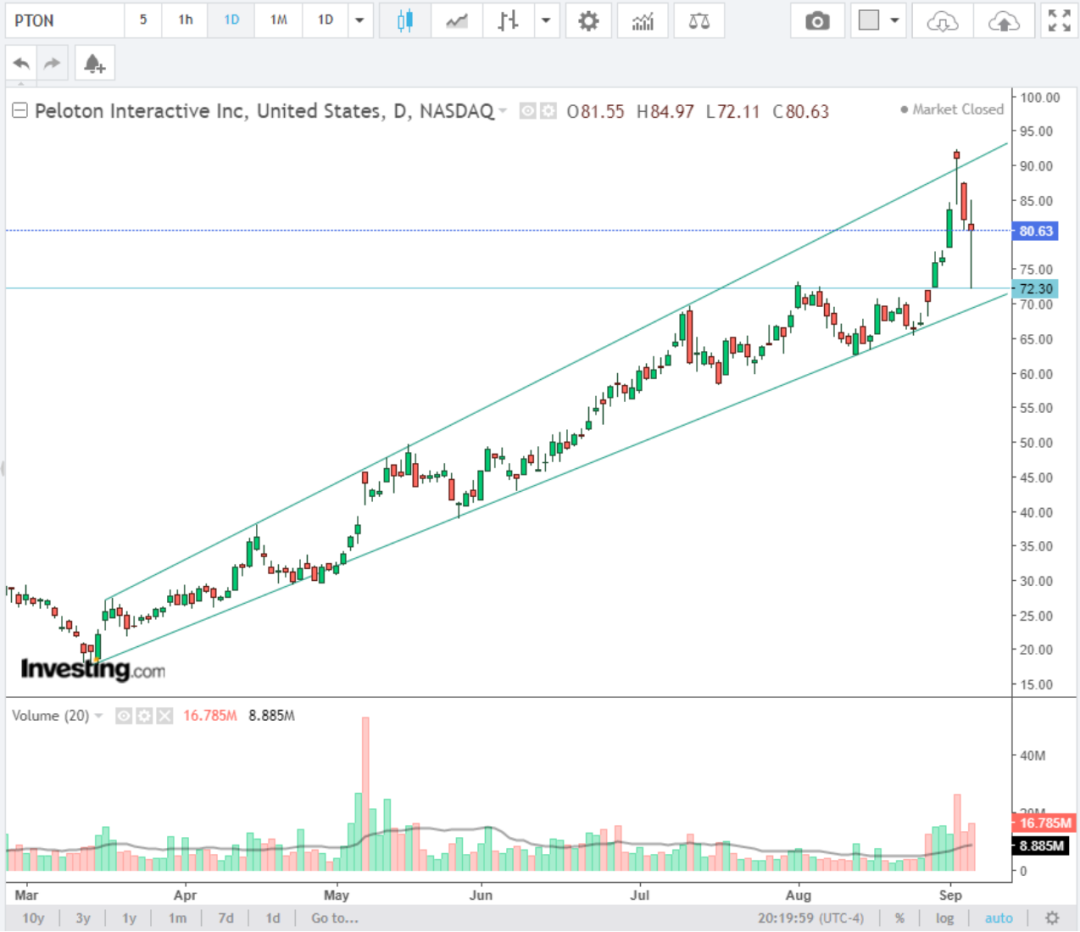The height and width of the screenshot is (932, 1080).
Task: Click the C80.63 close value
Action: click(800, 112)
